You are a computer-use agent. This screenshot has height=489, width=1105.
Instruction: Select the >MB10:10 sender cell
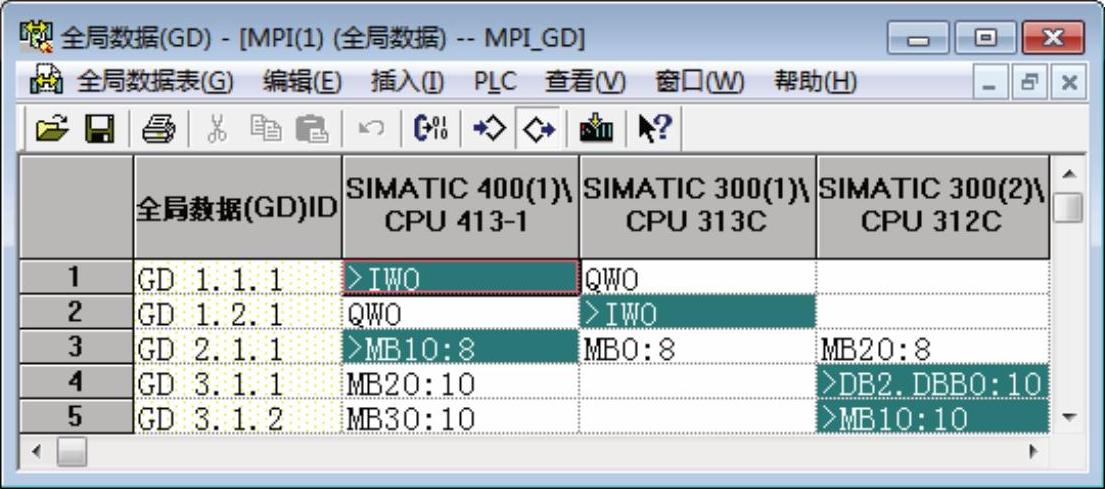pos(932,416)
